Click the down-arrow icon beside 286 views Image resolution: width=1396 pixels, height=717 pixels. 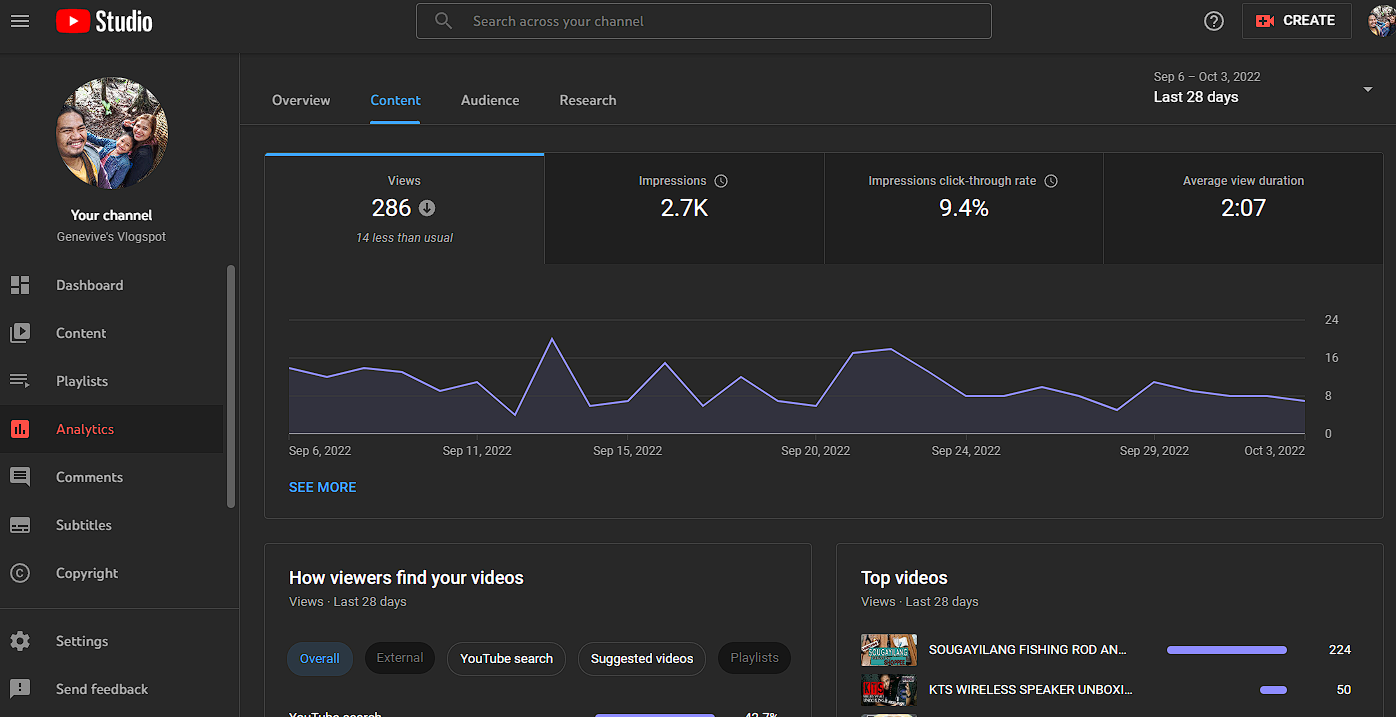click(427, 208)
